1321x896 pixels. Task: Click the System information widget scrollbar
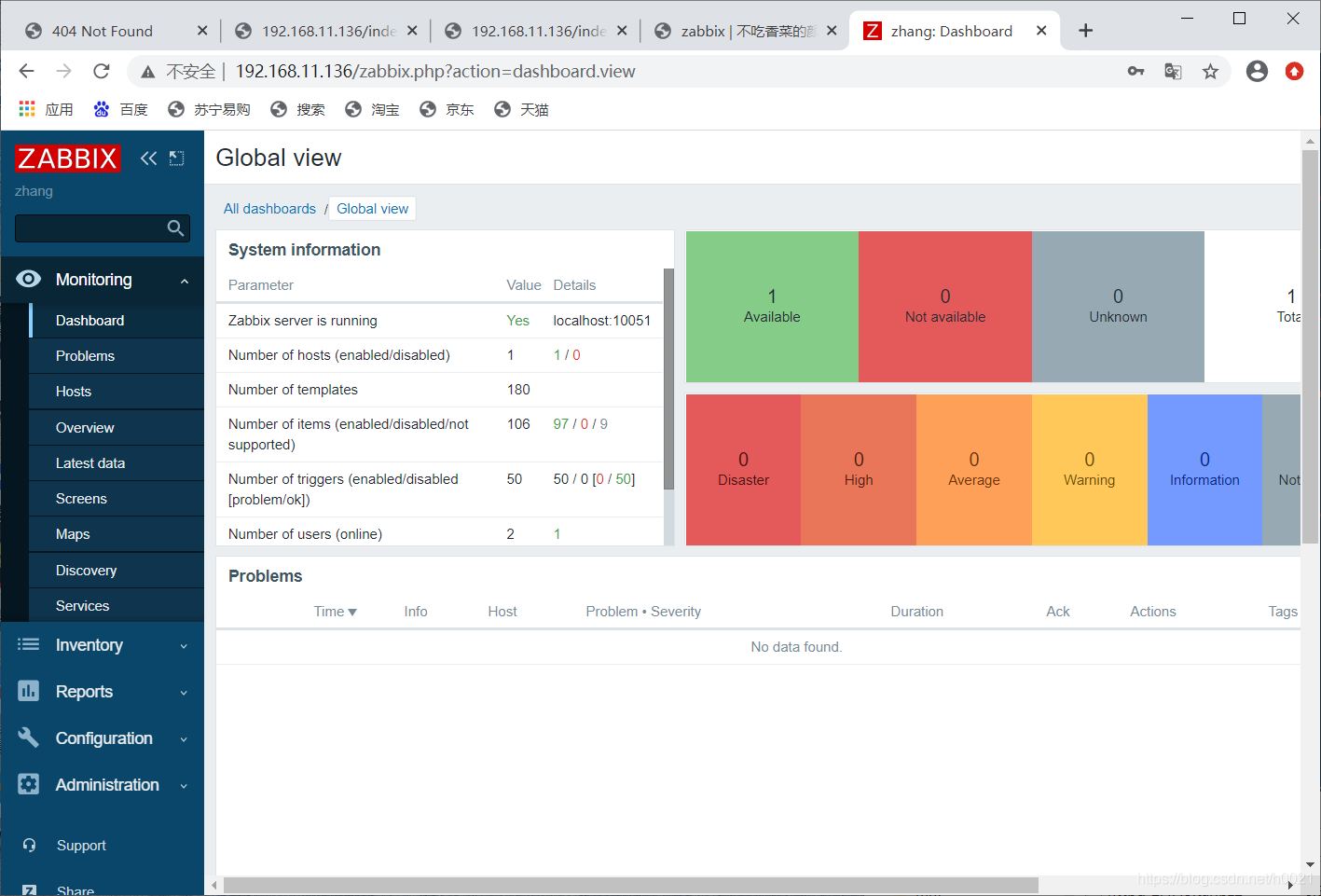click(x=668, y=379)
